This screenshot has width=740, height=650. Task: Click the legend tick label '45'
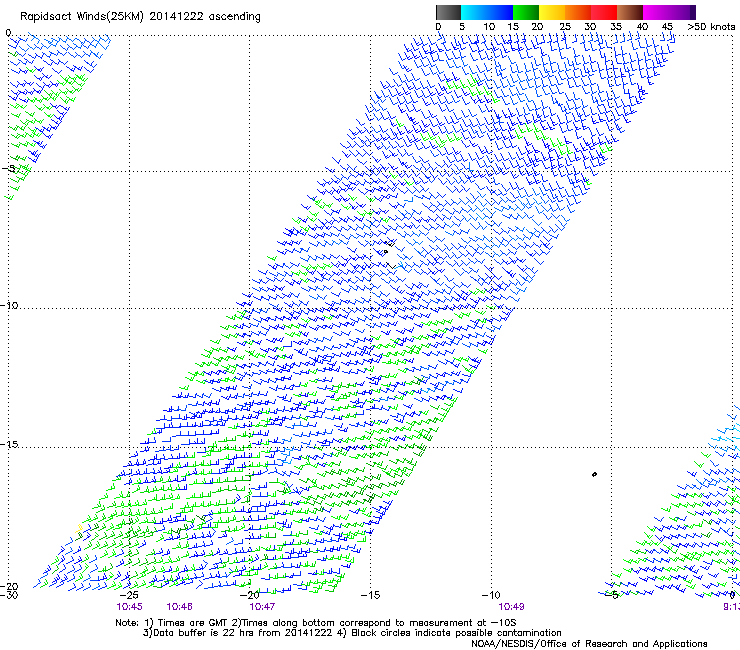(x=667, y=26)
